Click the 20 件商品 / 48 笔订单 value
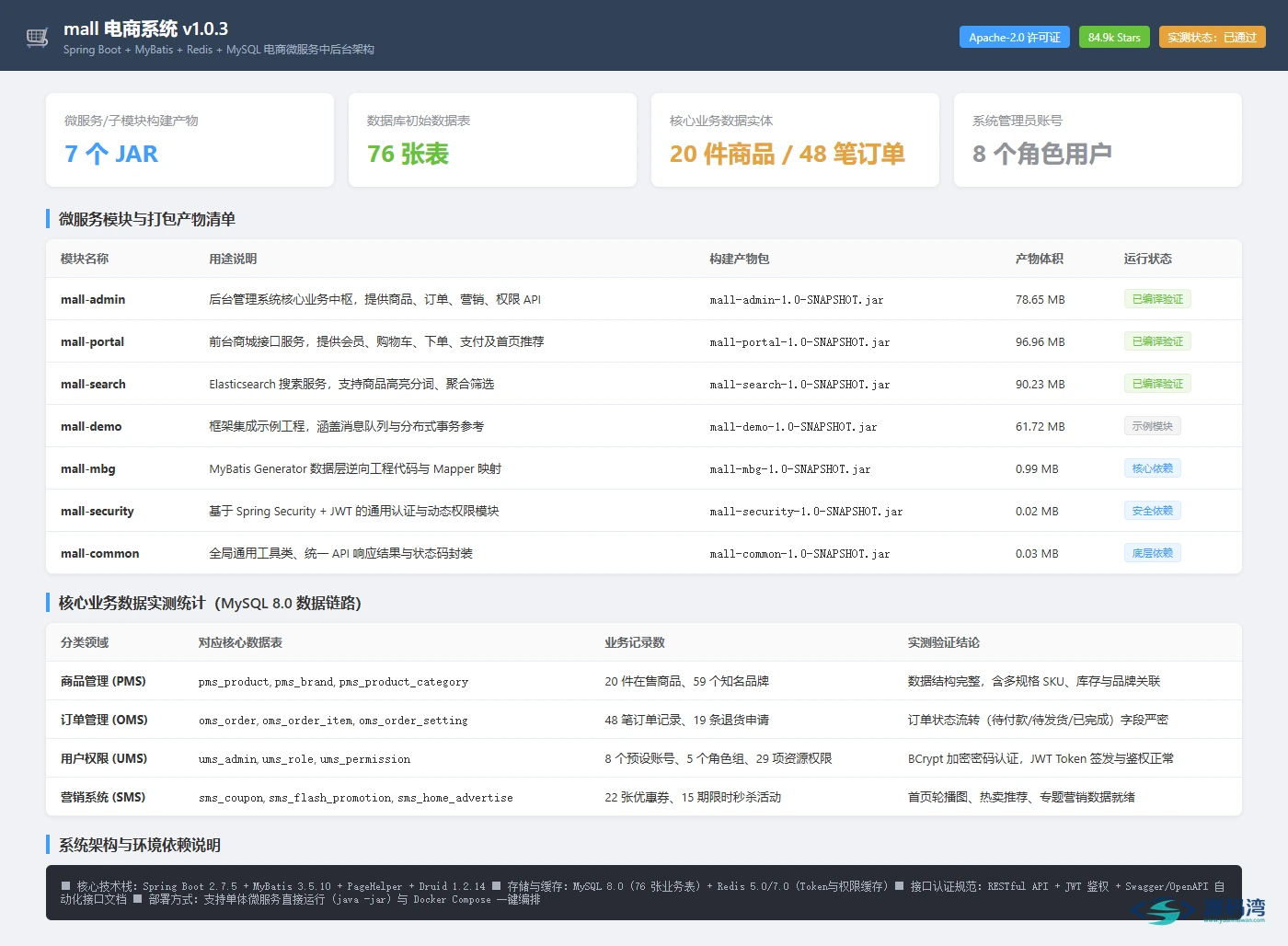This screenshot has width=1288, height=946. 787,154
